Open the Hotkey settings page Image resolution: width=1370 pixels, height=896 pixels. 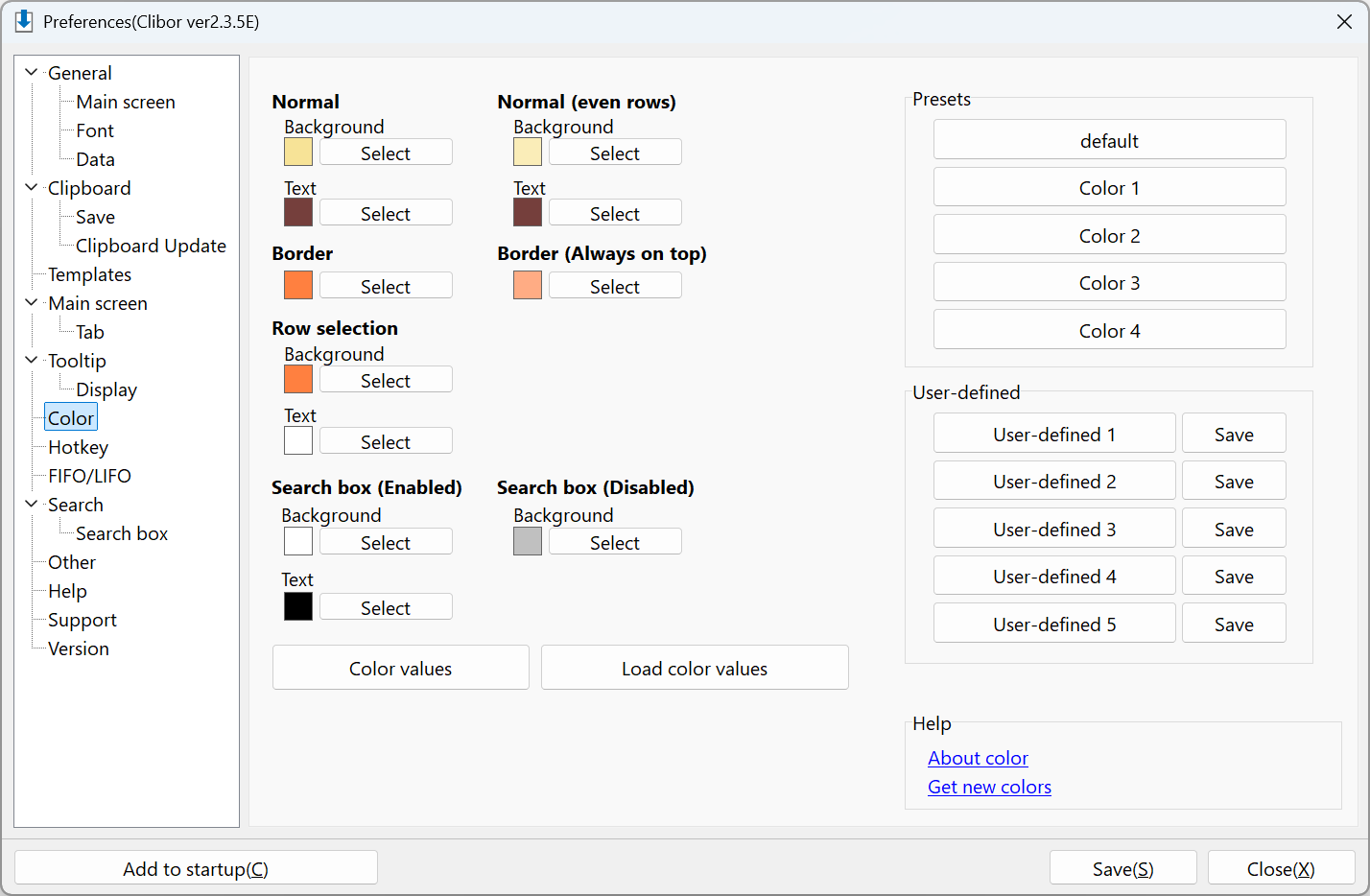coord(78,447)
